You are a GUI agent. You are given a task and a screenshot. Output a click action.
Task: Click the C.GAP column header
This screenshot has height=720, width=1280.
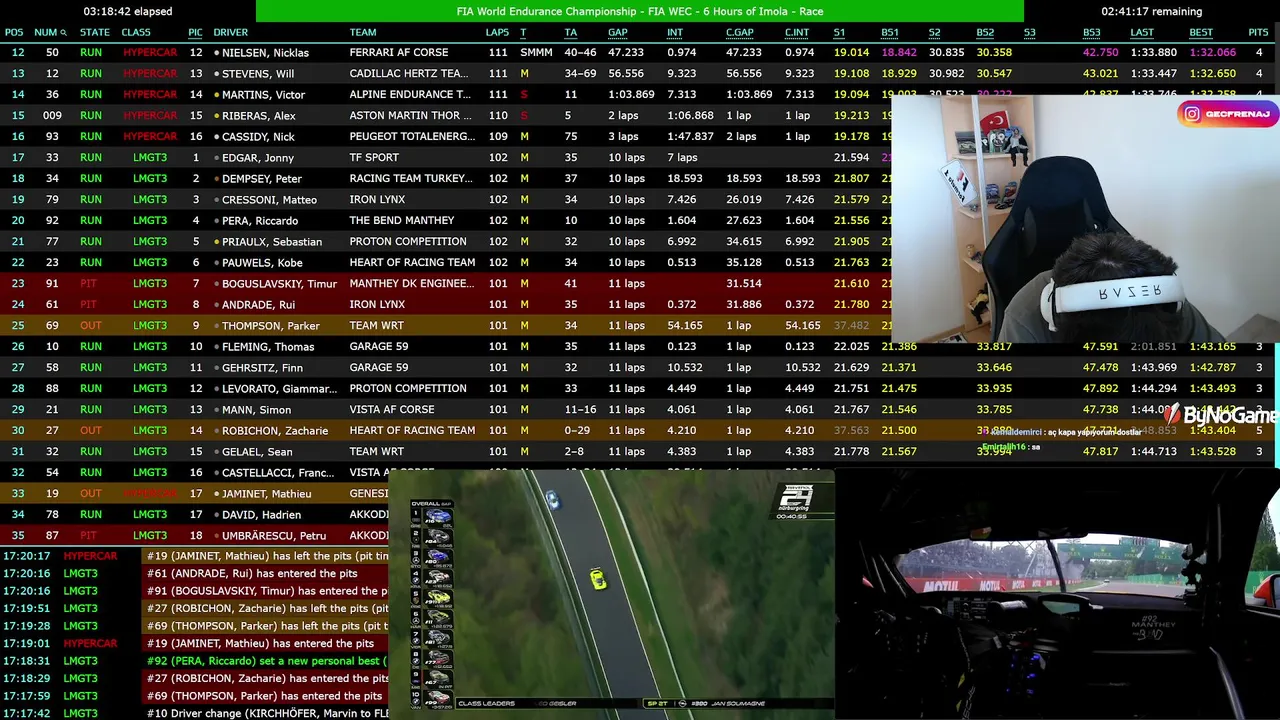click(x=740, y=33)
